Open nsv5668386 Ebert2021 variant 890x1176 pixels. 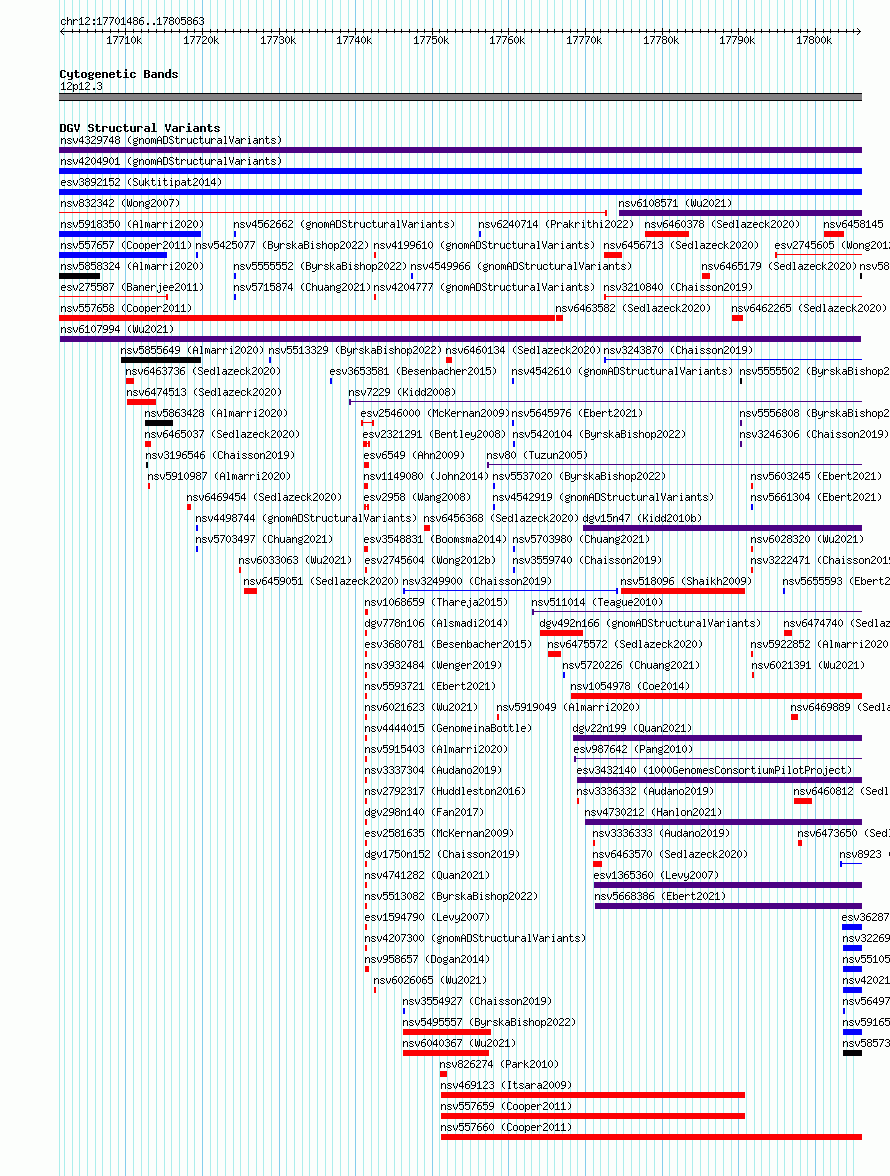[x=661, y=896]
